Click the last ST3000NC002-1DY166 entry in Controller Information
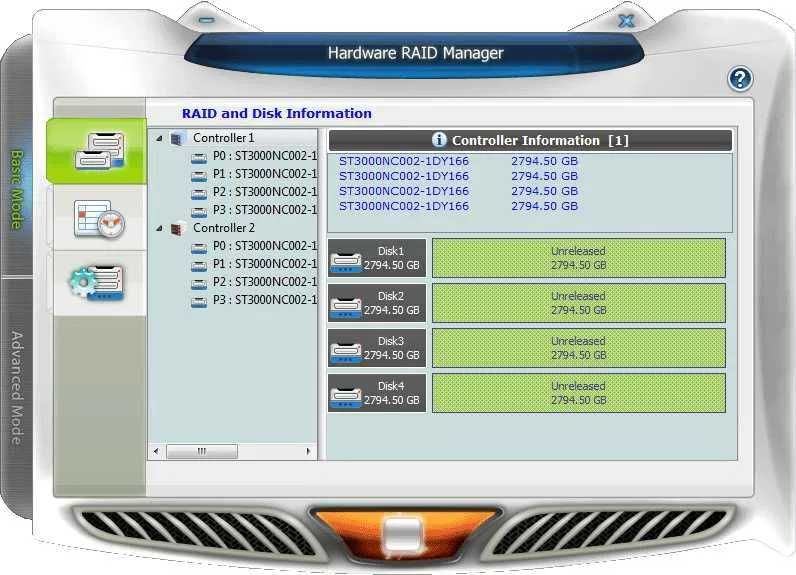 click(404, 206)
